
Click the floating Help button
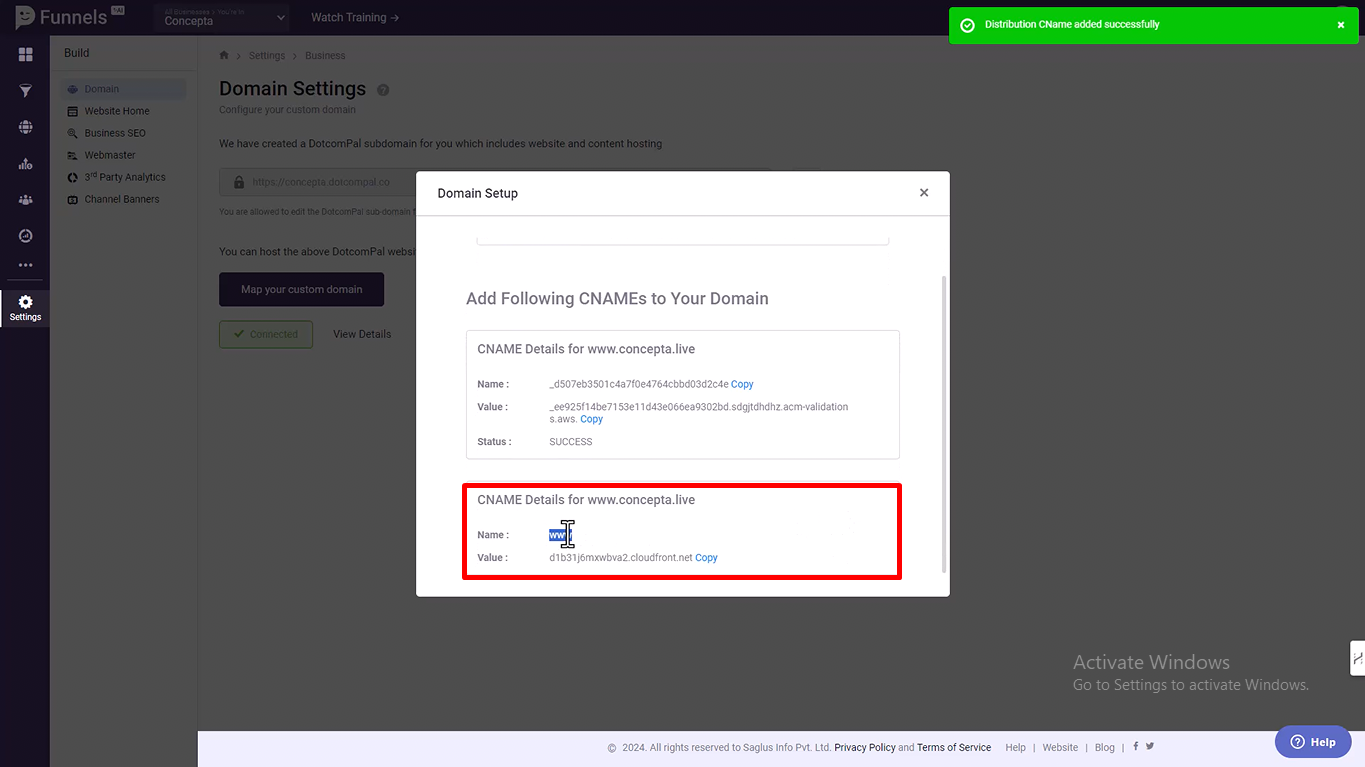click(x=1313, y=742)
